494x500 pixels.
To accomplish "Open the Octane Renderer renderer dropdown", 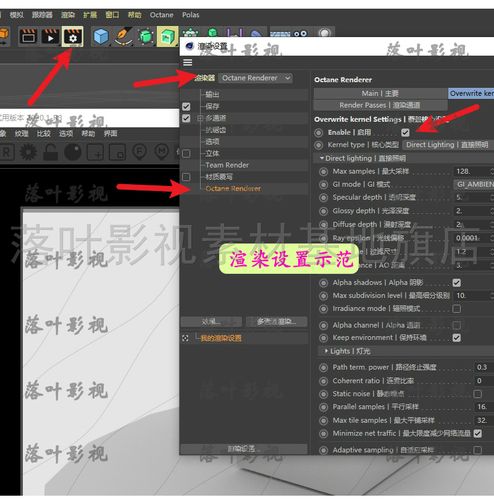I will (255, 78).
